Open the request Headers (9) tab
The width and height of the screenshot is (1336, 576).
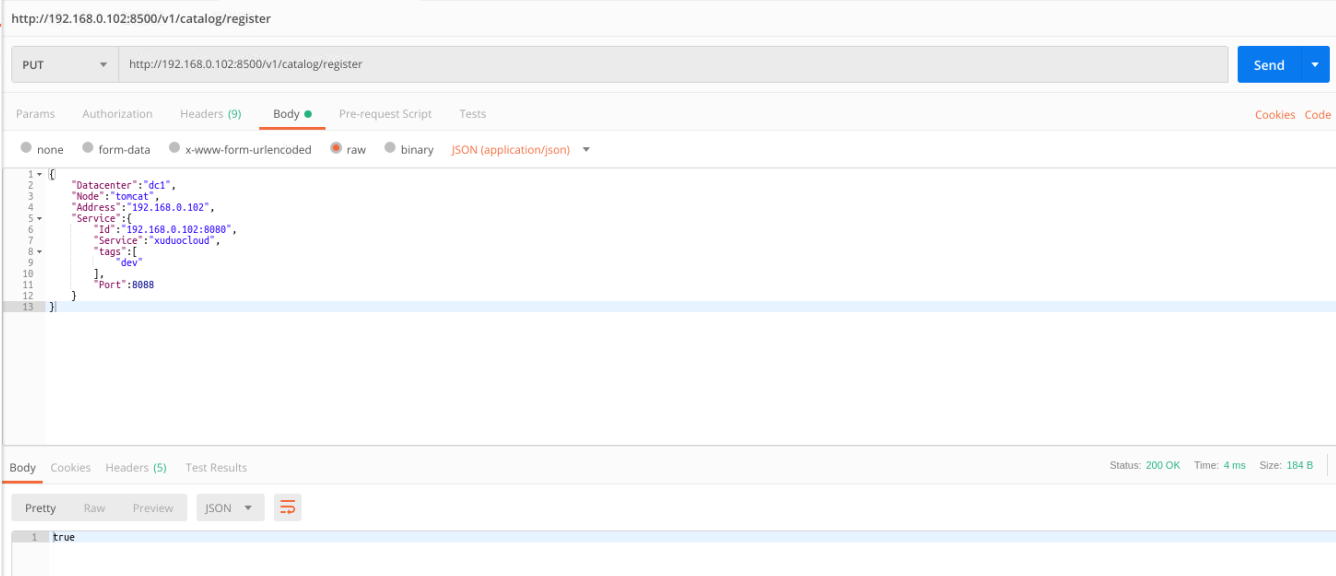click(x=210, y=114)
